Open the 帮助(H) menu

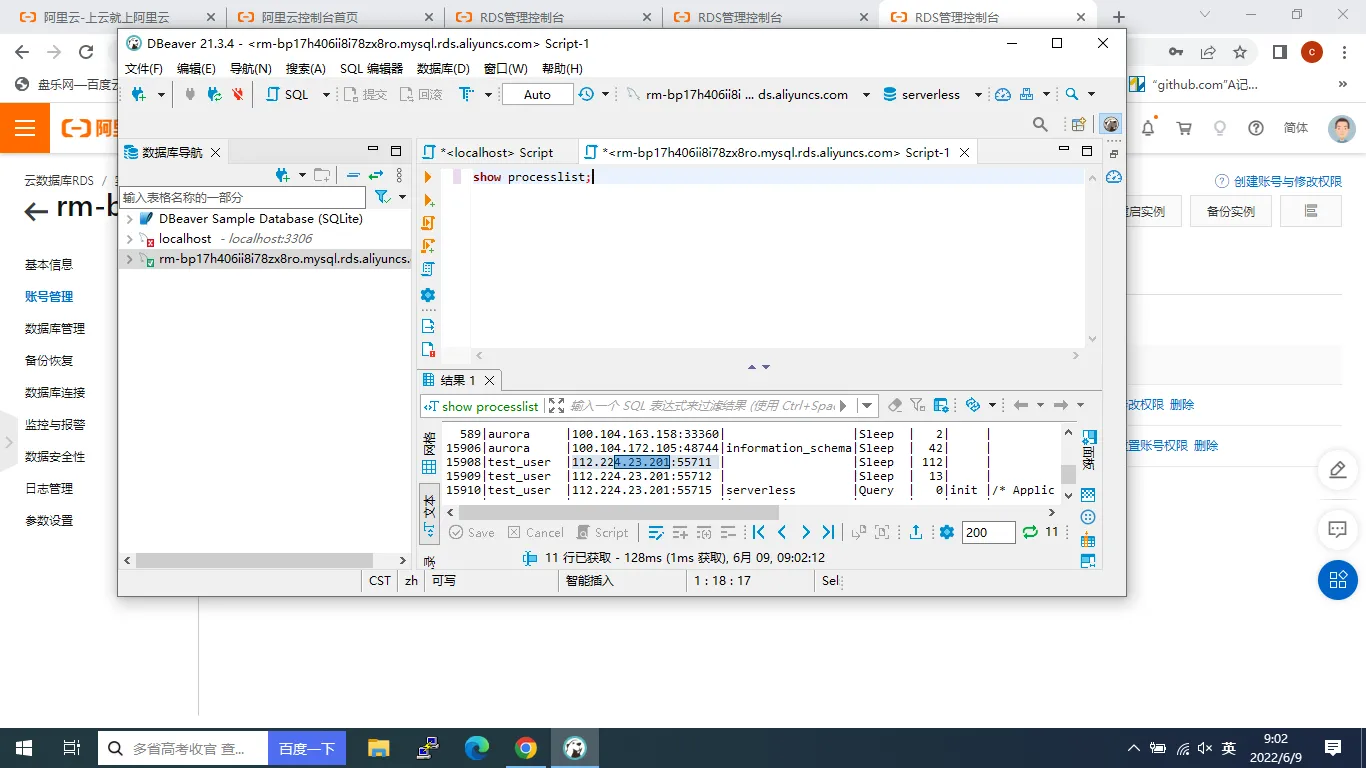(562, 68)
